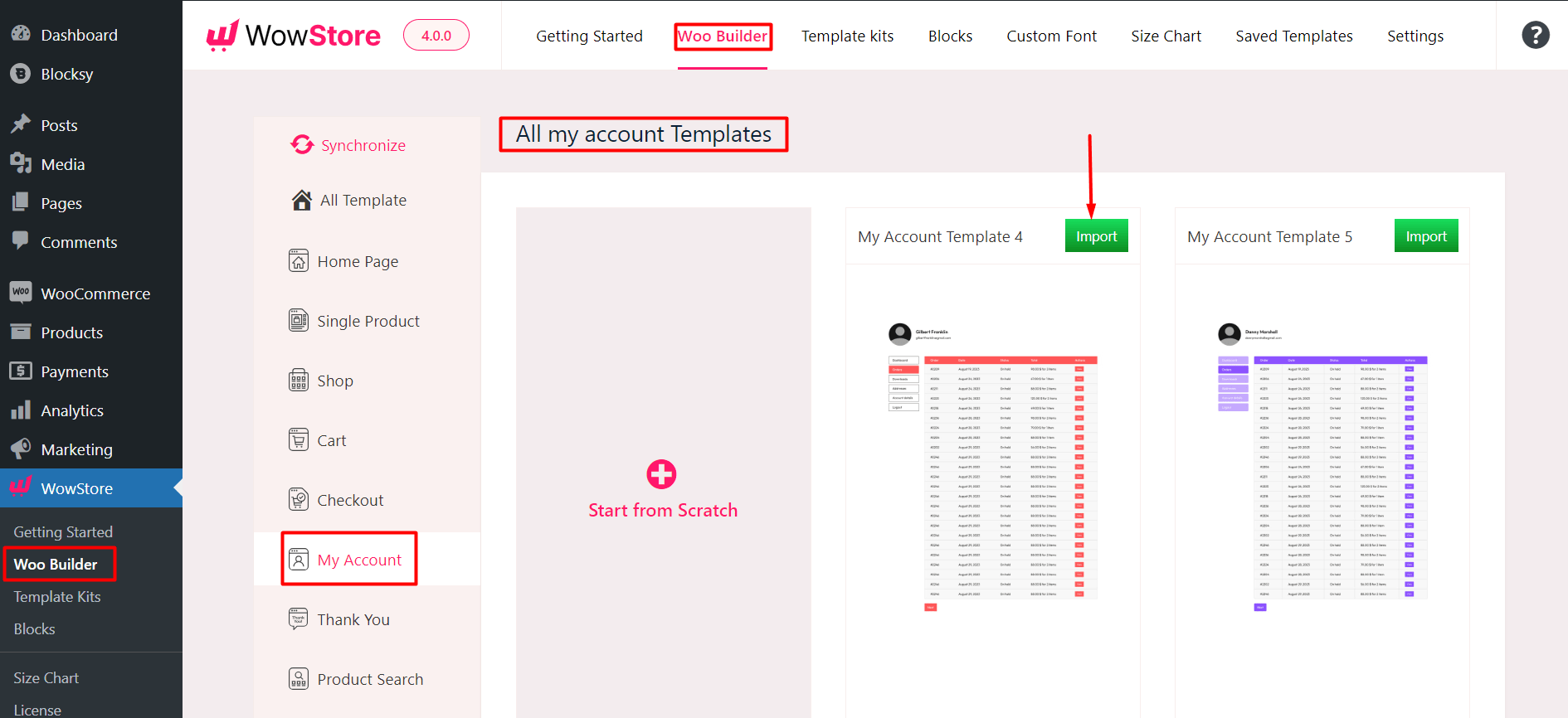This screenshot has width=1568, height=718.
Task: Click the Payments dollar icon
Action: (x=21, y=371)
